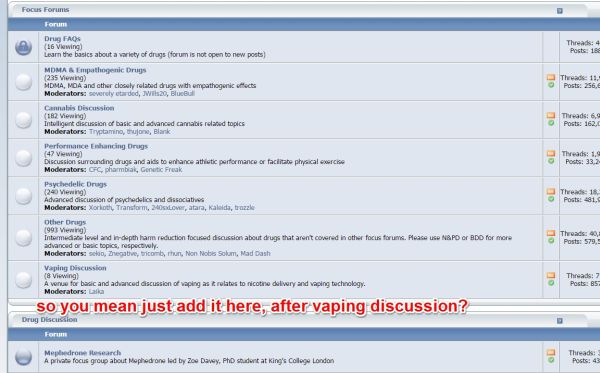Image resolution: width=600 pixels, height=373 pixels.
Task: View moderator Laika's profile
Action: click(96, 292)
